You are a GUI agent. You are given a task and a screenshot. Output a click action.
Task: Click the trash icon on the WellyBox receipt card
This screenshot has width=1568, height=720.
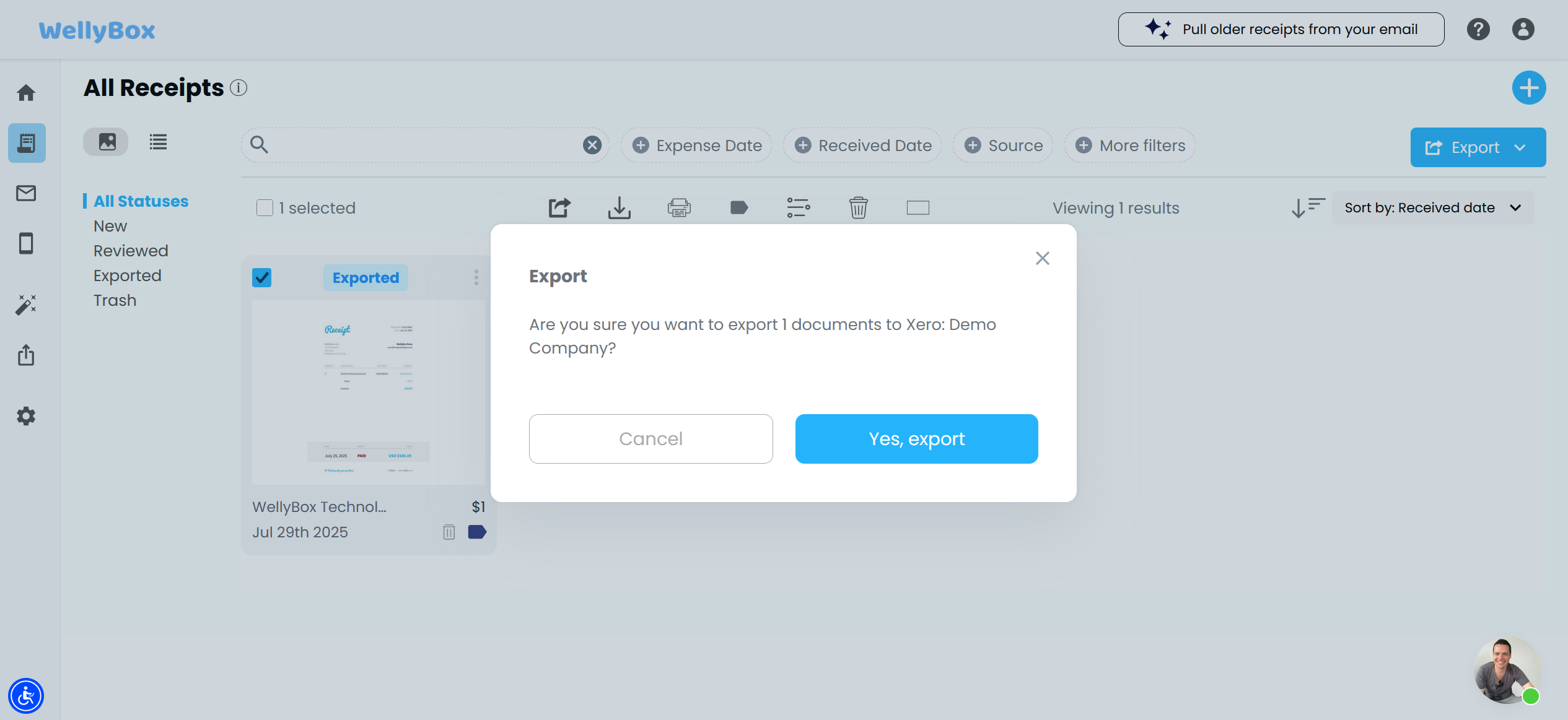pos(449,532)
